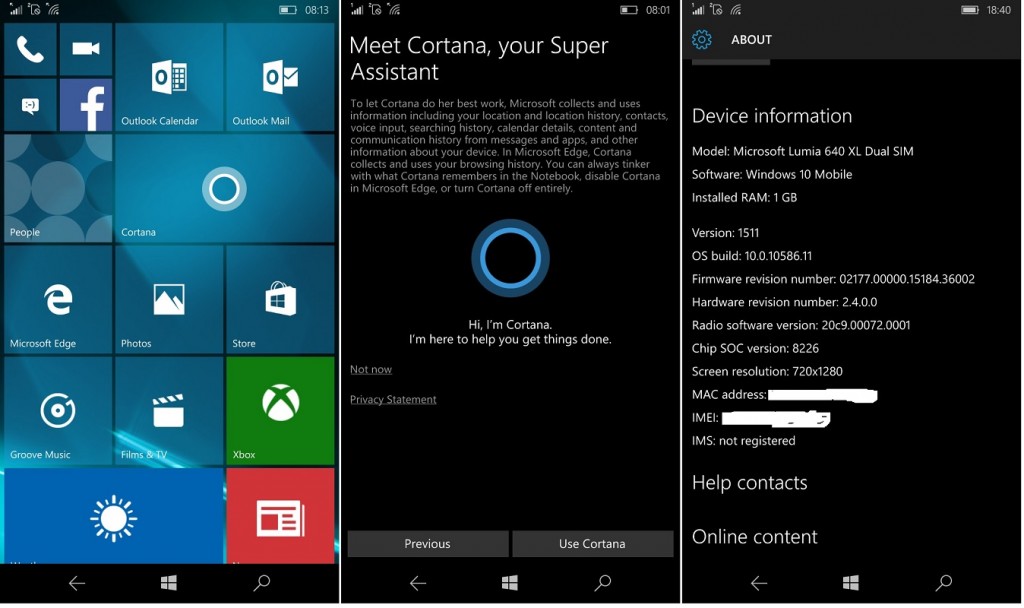Select the Hardware revision number 2.4.0.0 line
Image resolution: width=1024 pixels, height=608 pixels.
[784, 302]
